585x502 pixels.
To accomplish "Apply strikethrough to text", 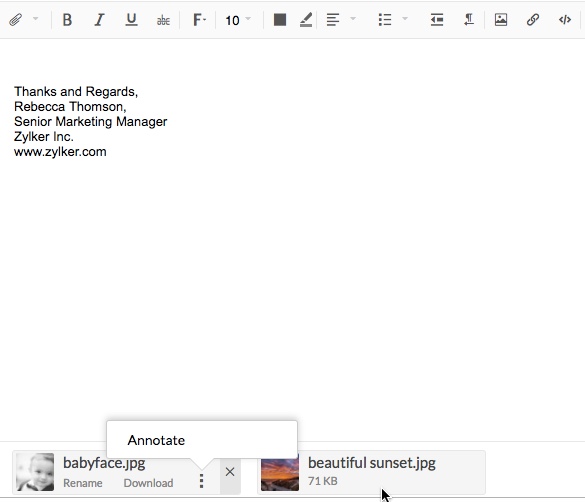I will coord(163,20).
